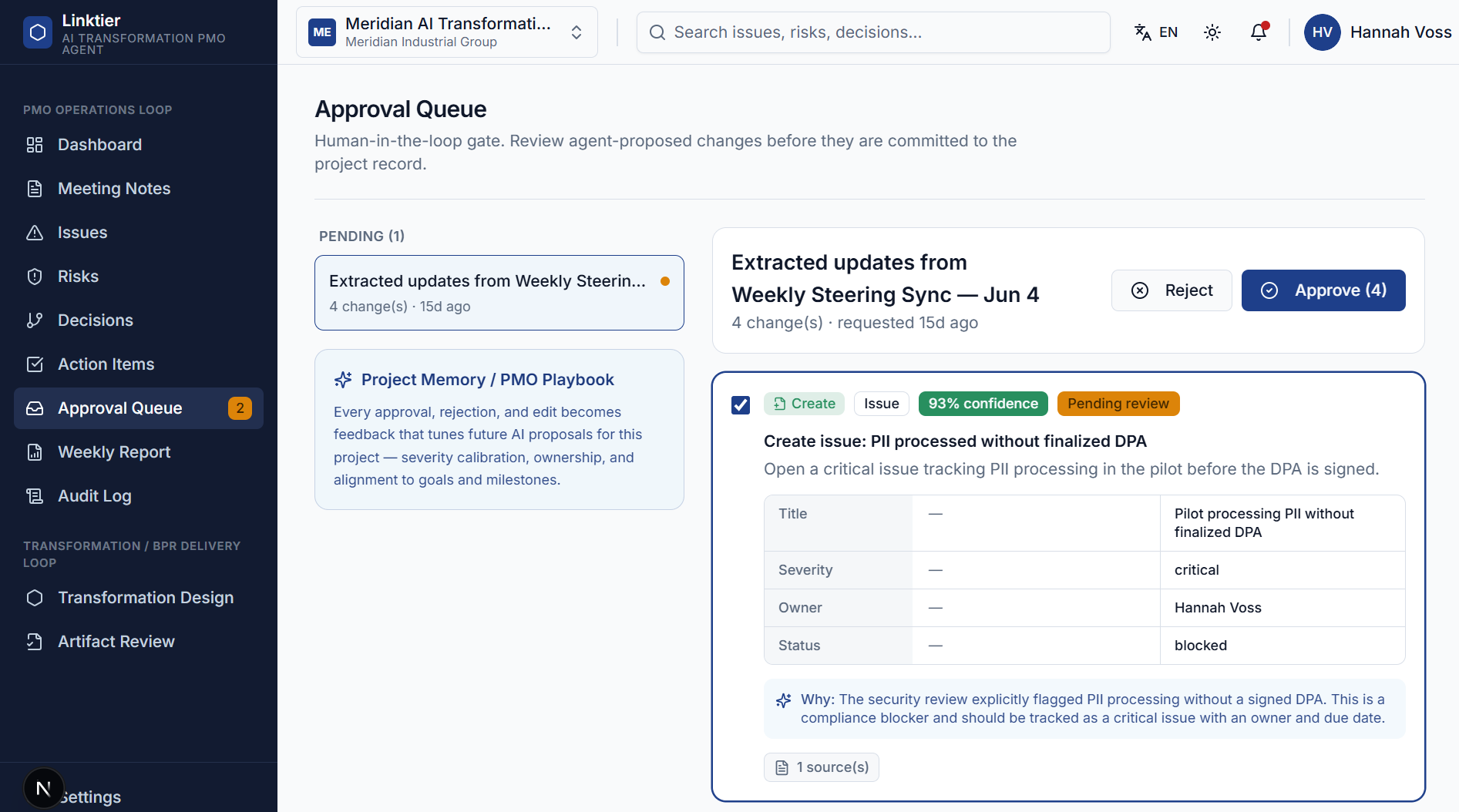Image resolution: width=1459 pixels, height=812 pixels.
Task: Open the 1 source(s) chip
Action: [x=822, y=767]
